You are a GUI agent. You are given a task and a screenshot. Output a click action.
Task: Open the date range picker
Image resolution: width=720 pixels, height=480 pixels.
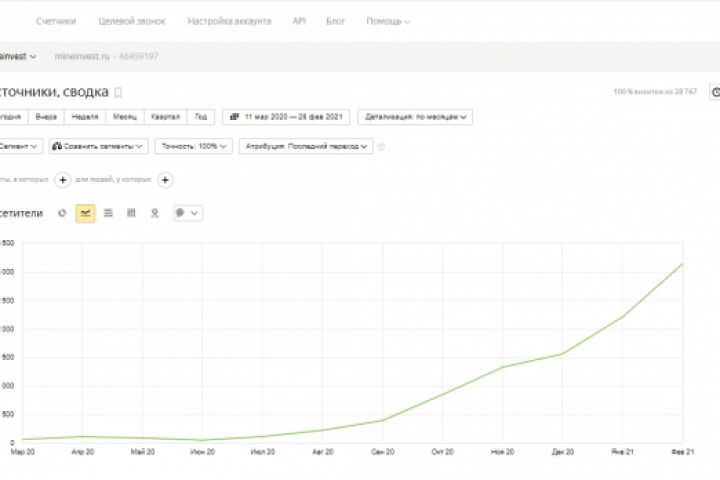[286, 117]
